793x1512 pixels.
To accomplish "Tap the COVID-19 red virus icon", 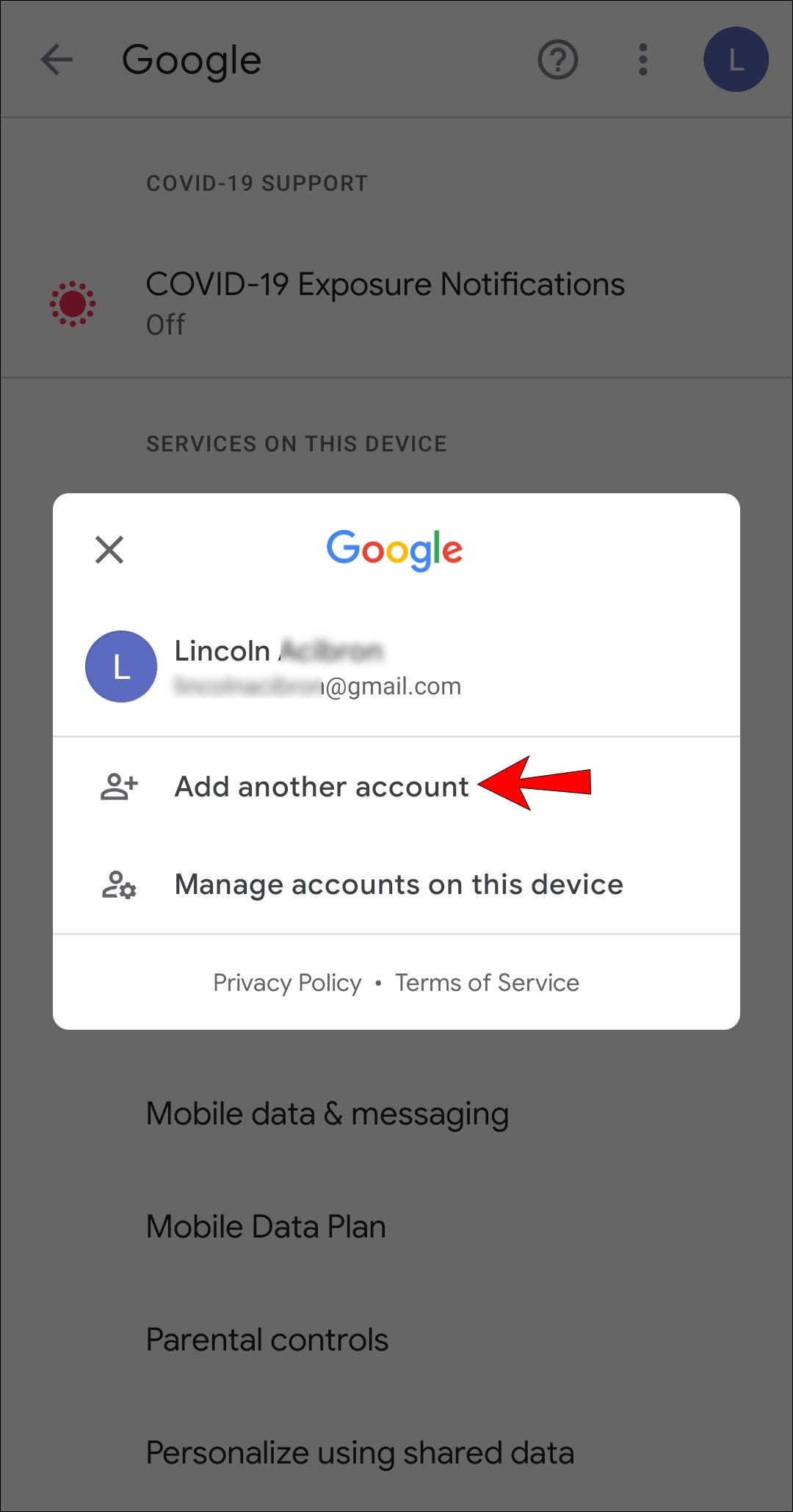I will pos(73,304).
